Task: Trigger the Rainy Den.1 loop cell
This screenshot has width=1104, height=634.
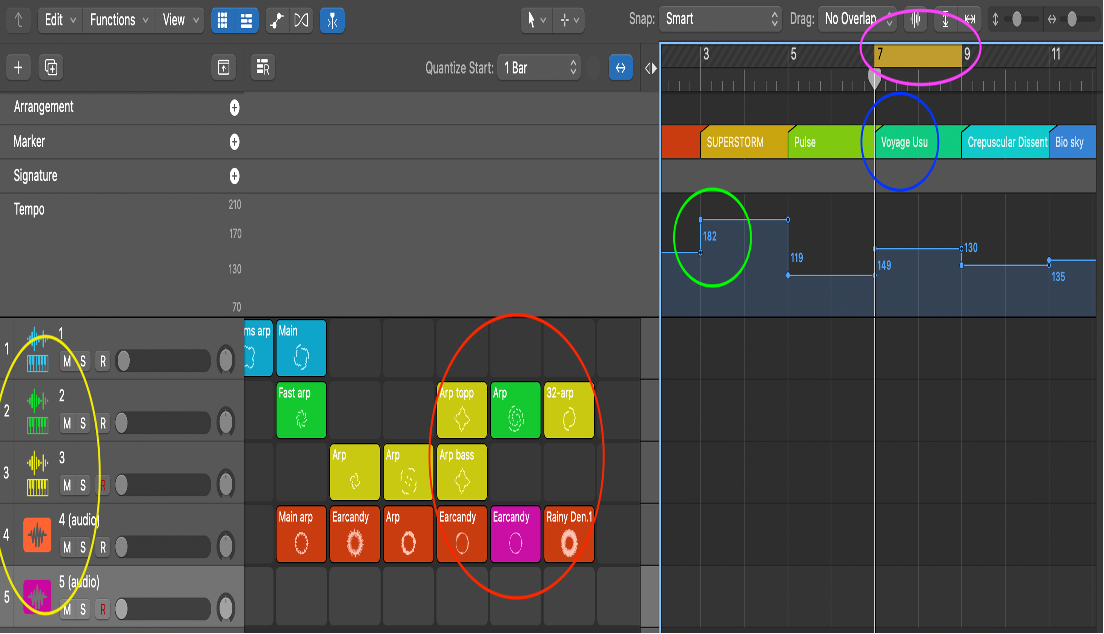Action: point(569,534)
